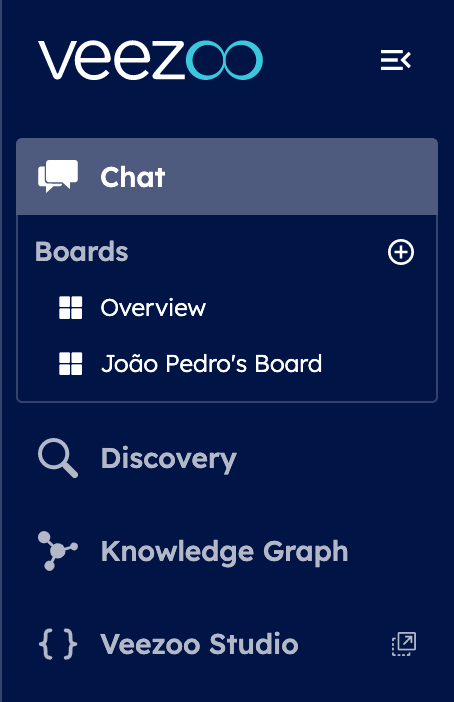The height and width of the screenshot is (702, 454).
Task: Open the Chat section label
Action: [x=133, y=177]
